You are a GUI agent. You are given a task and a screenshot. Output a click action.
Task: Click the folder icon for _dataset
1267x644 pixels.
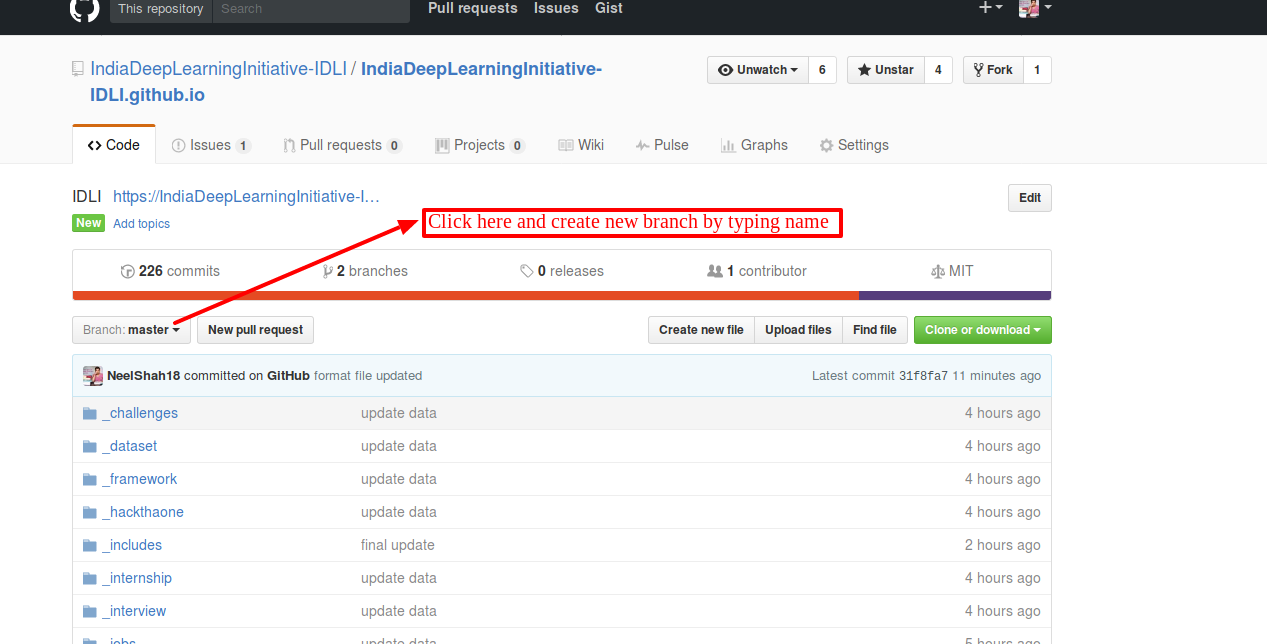click(90, 446)
